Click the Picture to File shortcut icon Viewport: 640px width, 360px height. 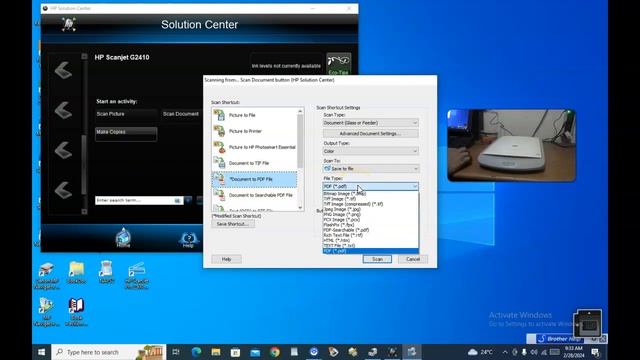click(219, 115)
